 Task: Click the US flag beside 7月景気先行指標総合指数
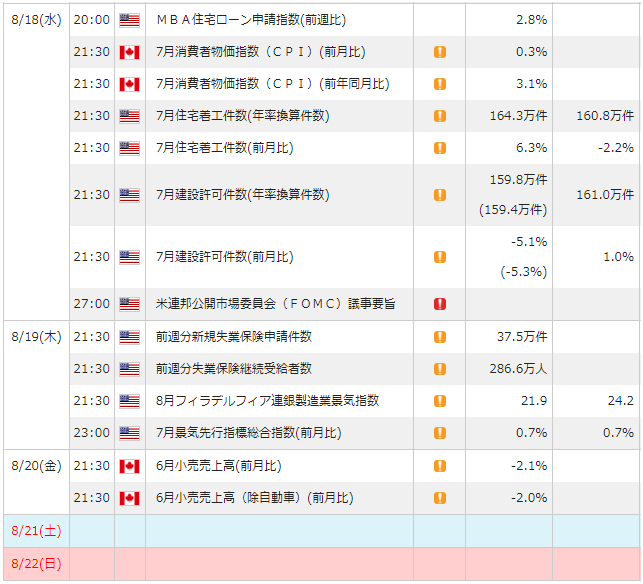tap(129, 433)
